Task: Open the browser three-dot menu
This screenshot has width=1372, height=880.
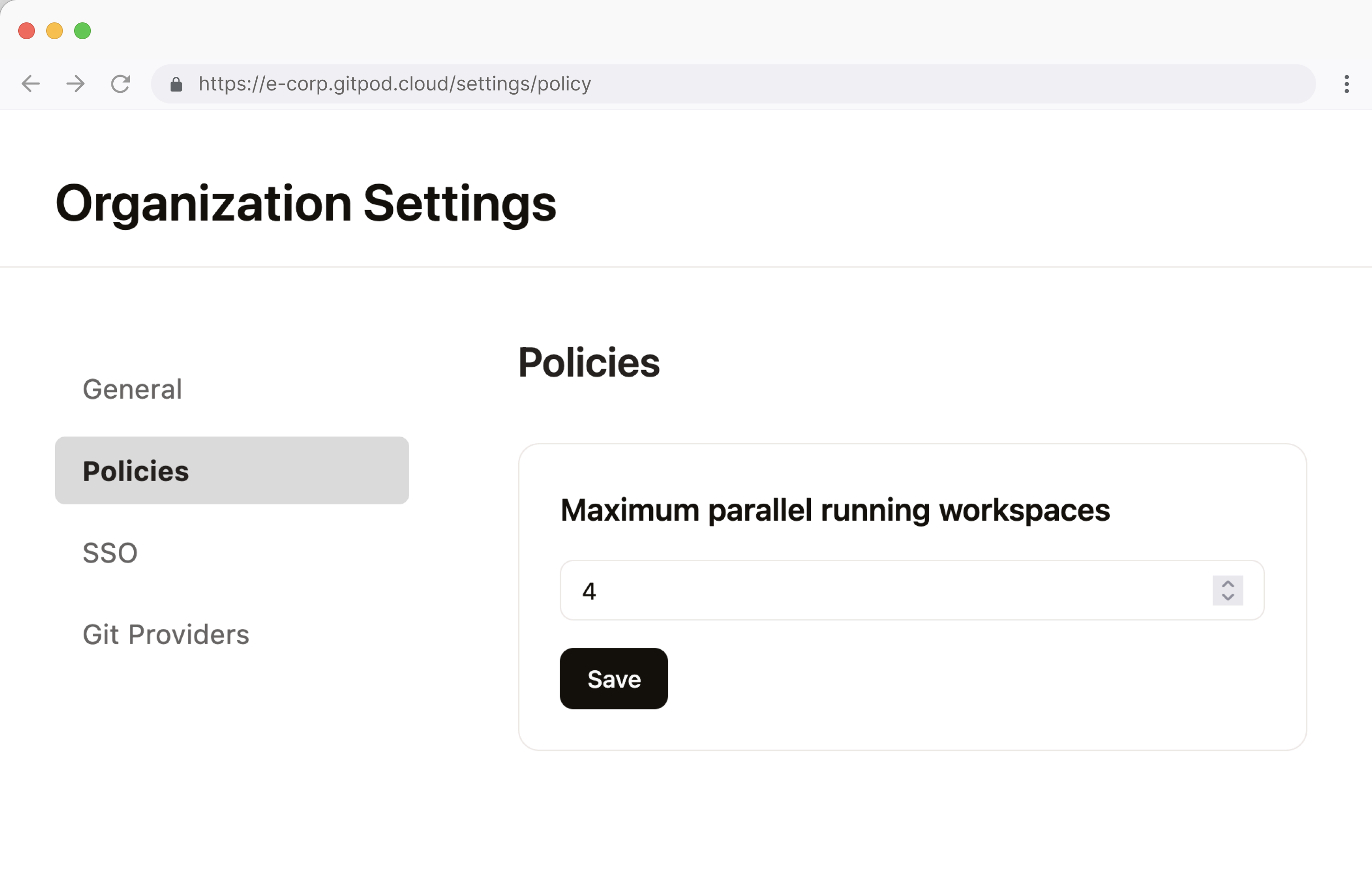Action: (1347, 84)
